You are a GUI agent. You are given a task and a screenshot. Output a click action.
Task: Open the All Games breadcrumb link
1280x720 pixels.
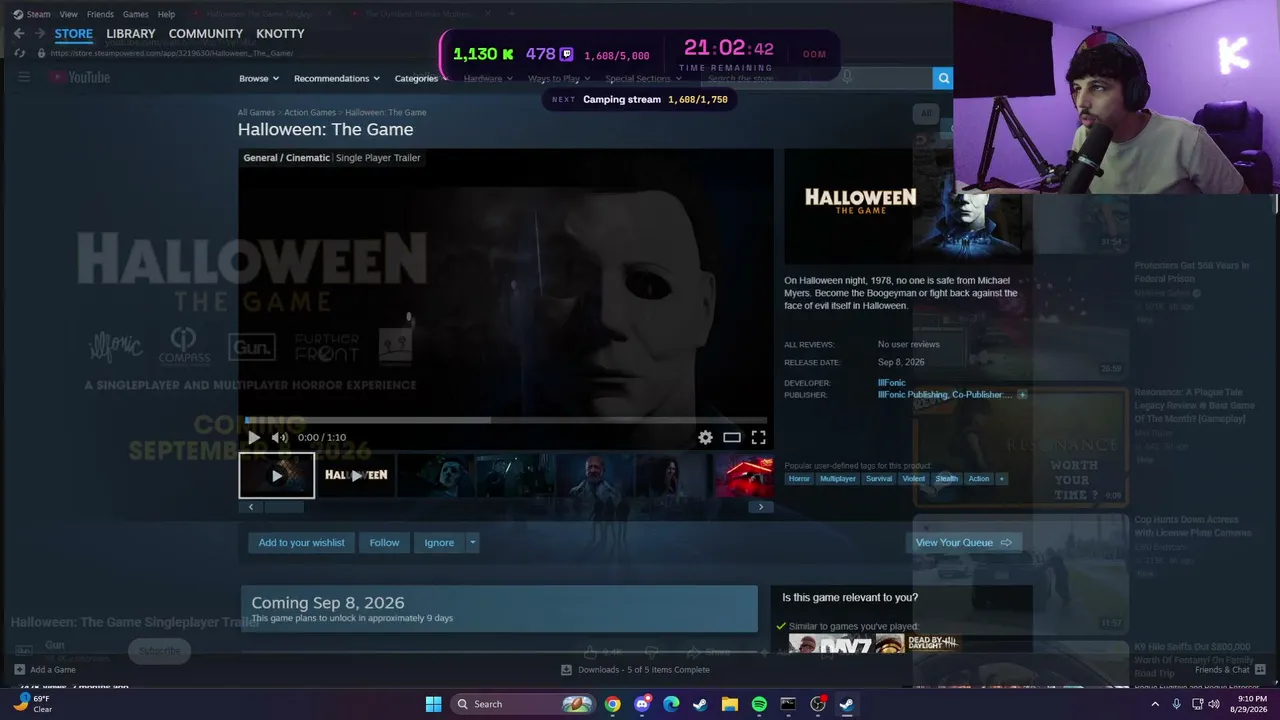click(x=256, y=113)
